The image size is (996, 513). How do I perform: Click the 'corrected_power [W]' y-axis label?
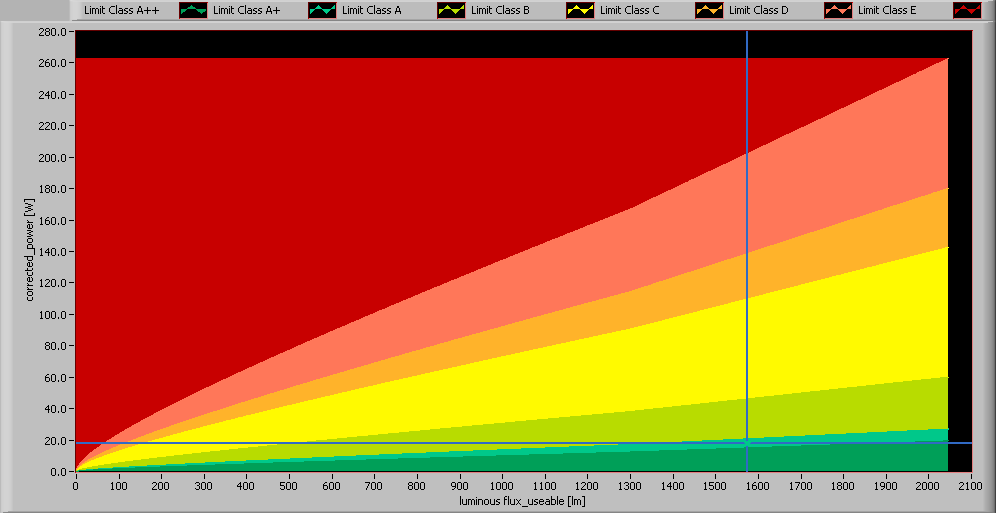(x=30, y=250)
